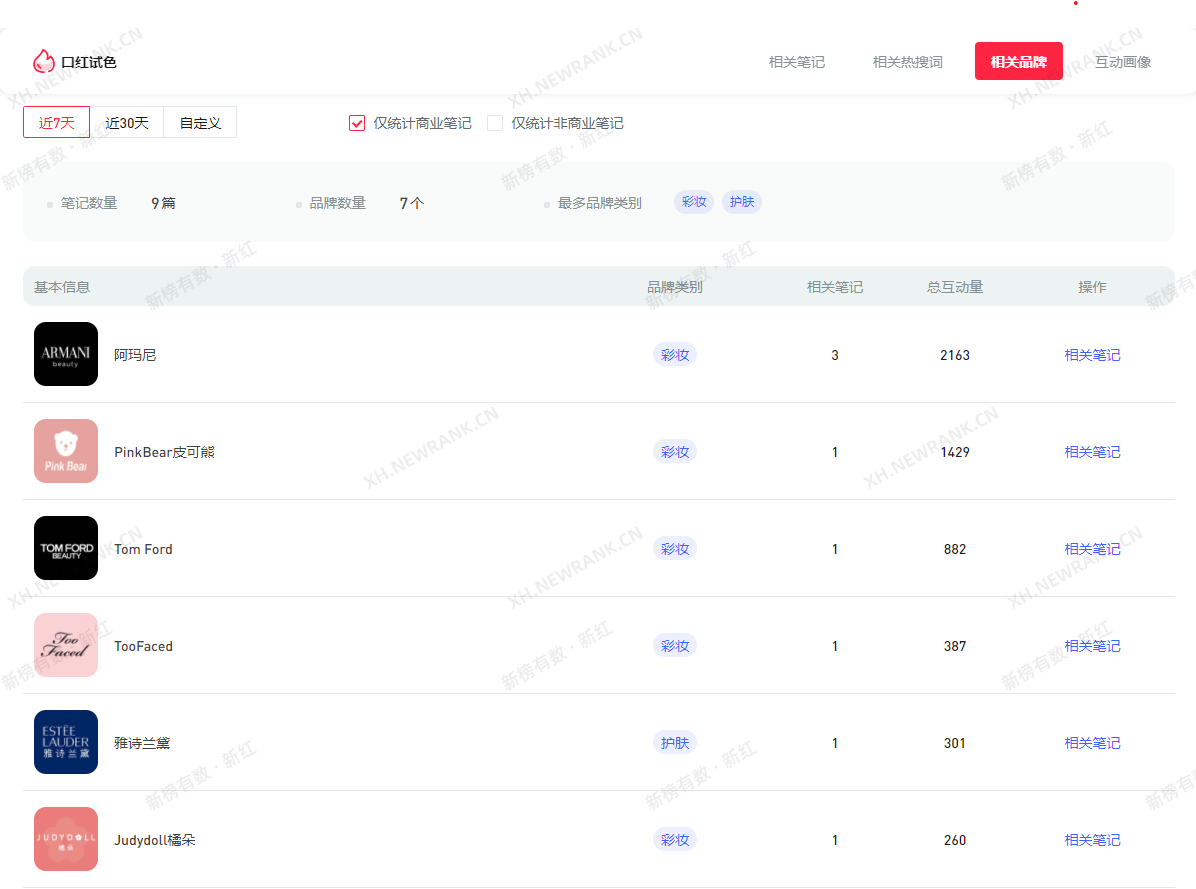
Task: Switch to the 互动画像 tab
Action: point(1123,62)
